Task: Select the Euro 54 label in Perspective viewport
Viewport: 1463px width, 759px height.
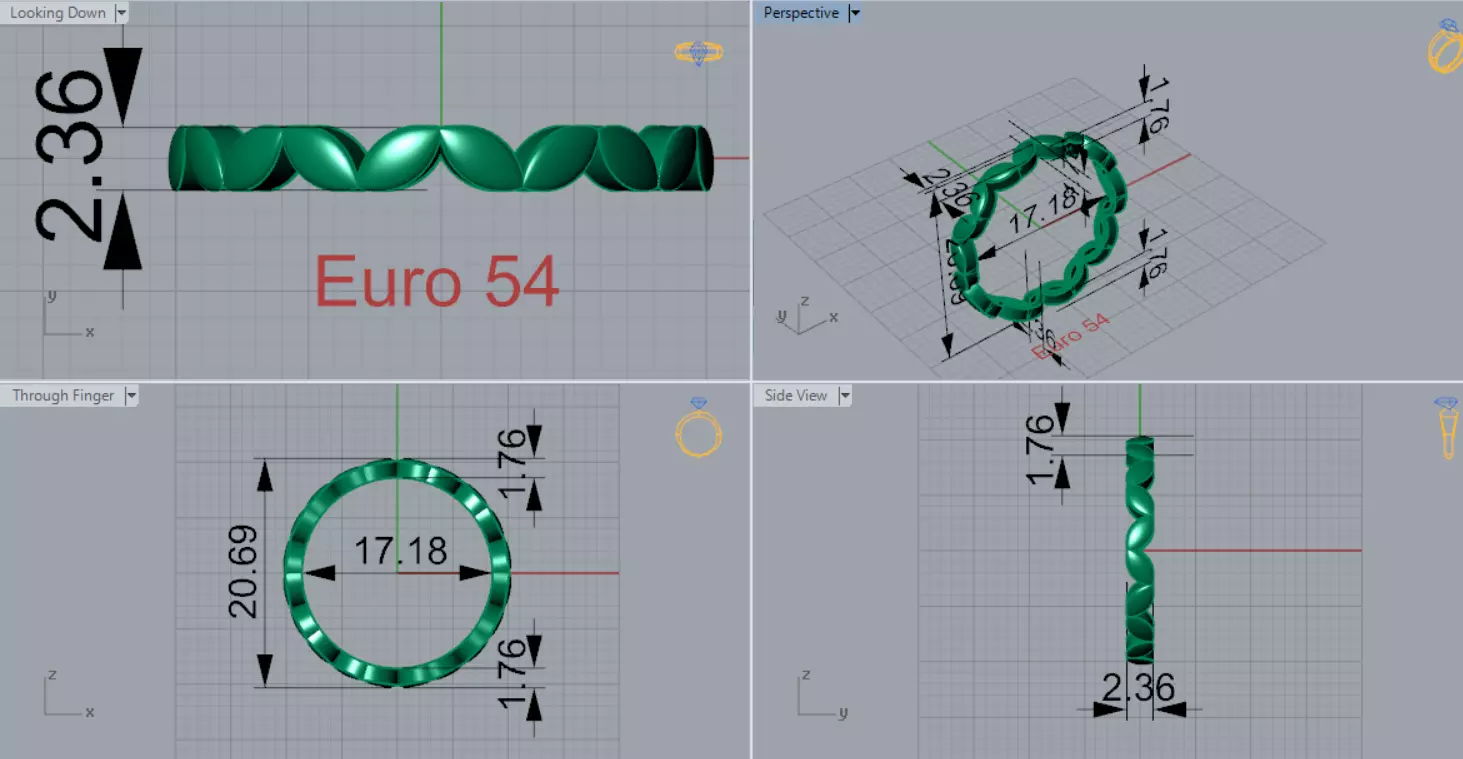Action: [x=1071, y=338]
